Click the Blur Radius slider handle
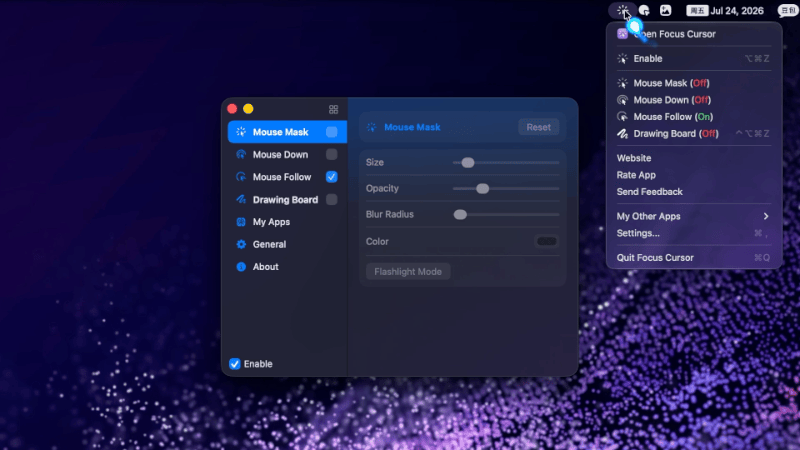800x450 pixels. [460, 215]
